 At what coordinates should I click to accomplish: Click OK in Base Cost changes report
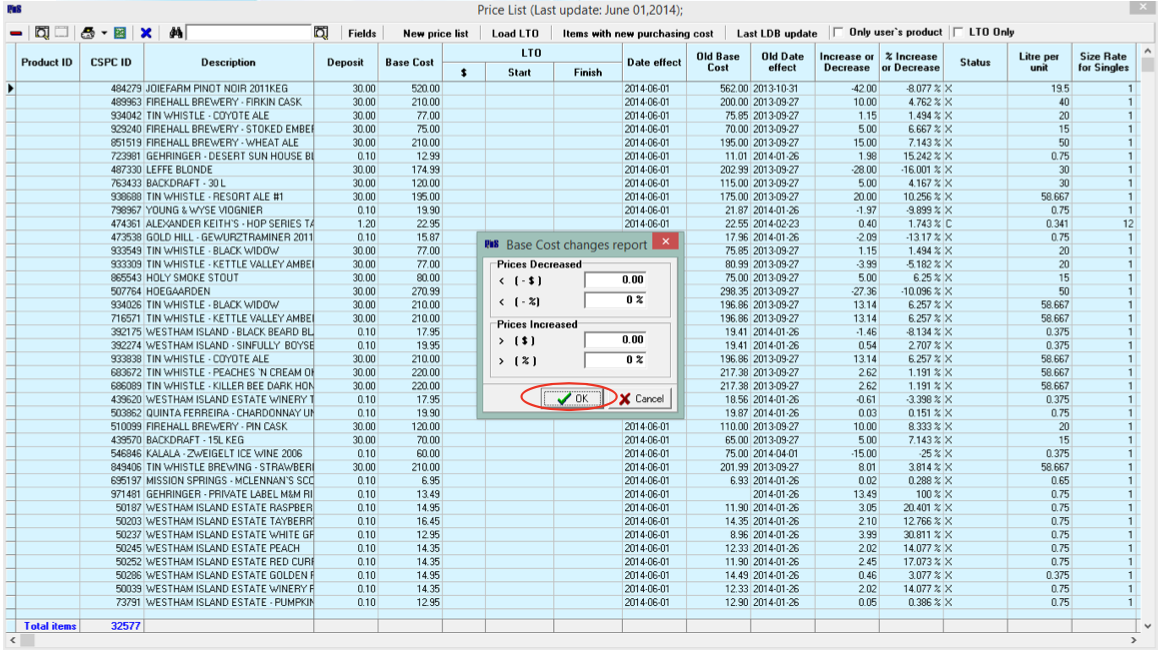pos(572,399)
